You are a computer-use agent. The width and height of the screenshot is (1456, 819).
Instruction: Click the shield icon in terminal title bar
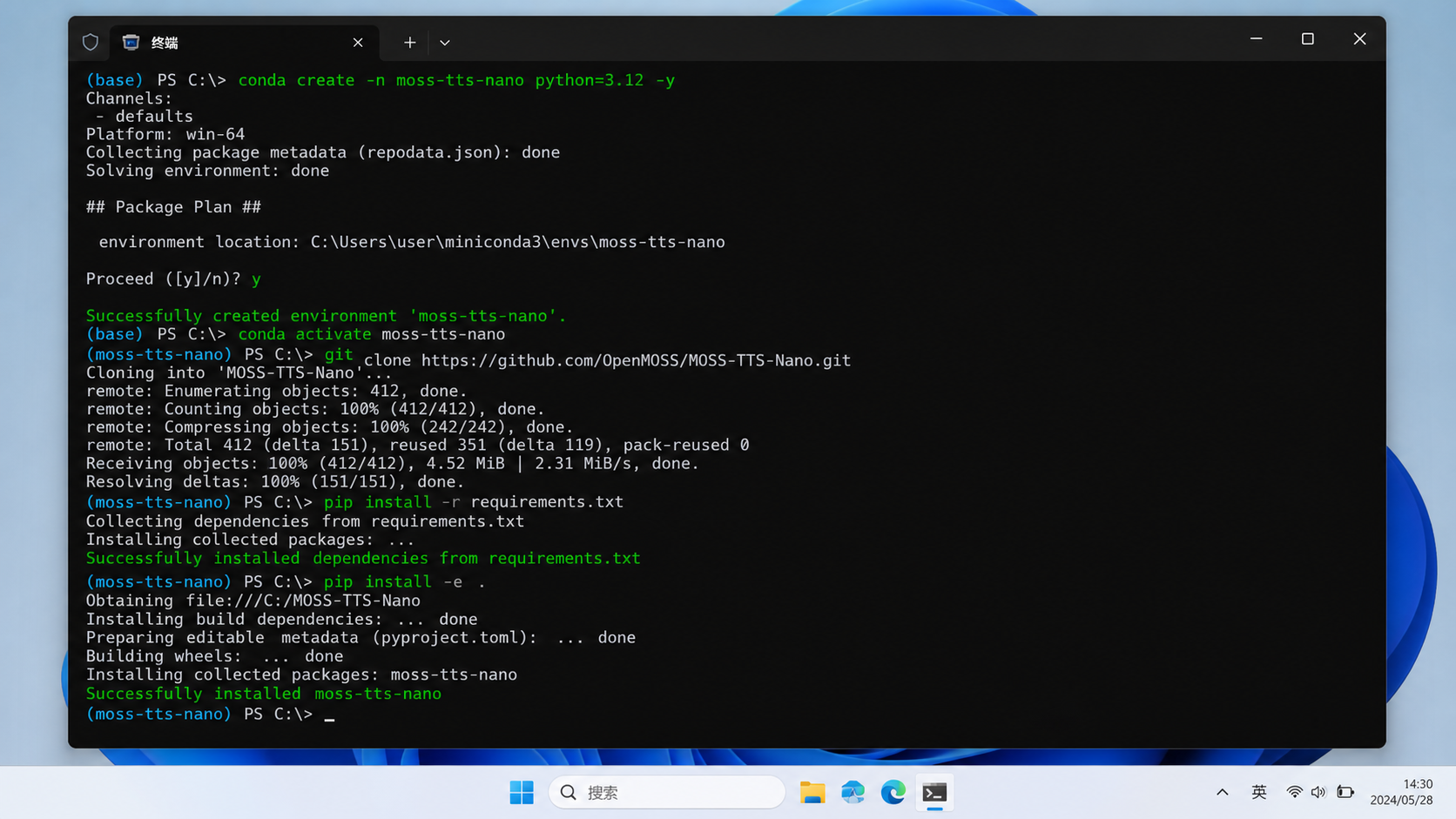click(x=91, y=42)
